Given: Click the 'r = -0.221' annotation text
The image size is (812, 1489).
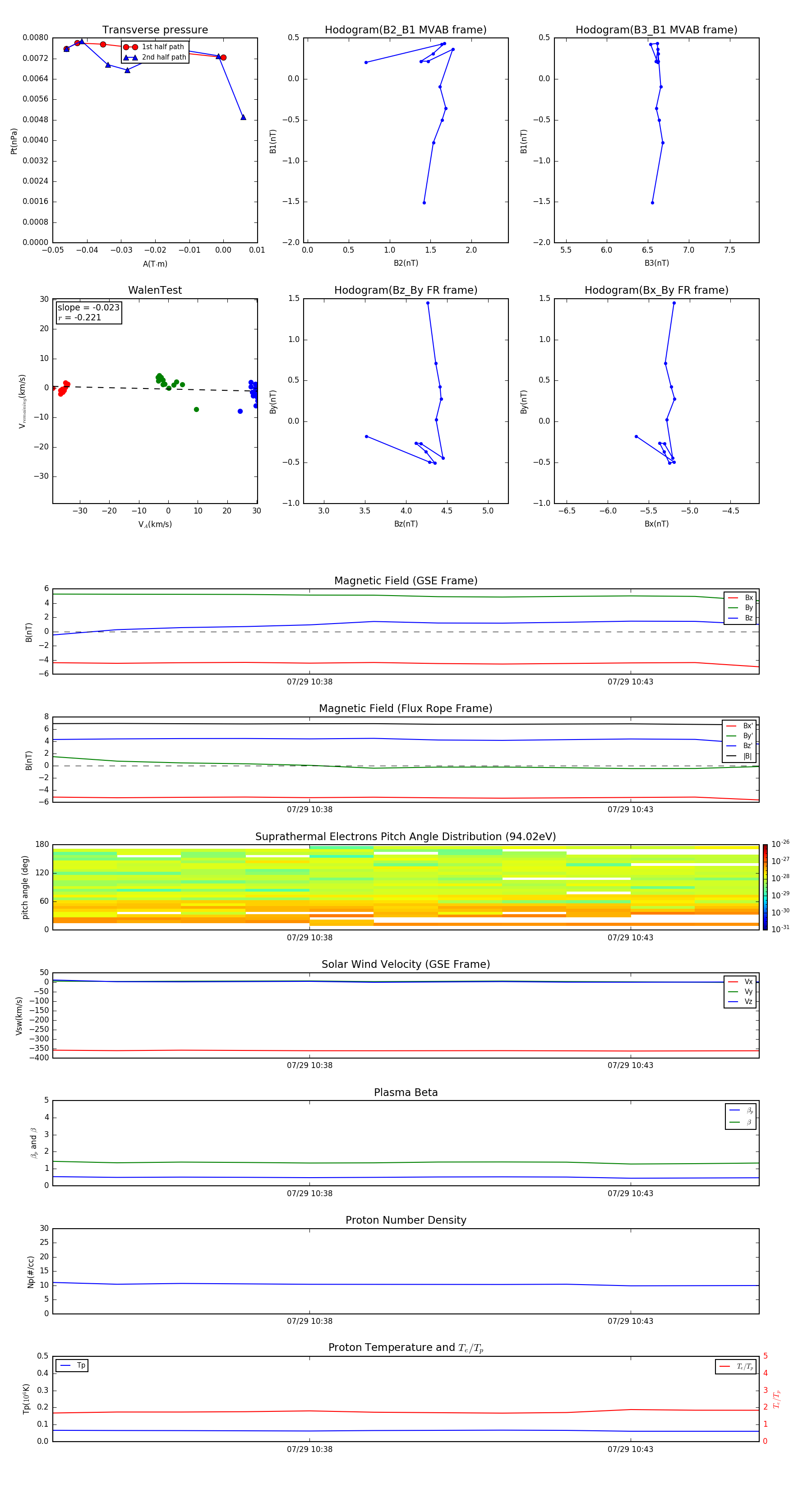Looking at the screenshot, I should coord(80,317).
